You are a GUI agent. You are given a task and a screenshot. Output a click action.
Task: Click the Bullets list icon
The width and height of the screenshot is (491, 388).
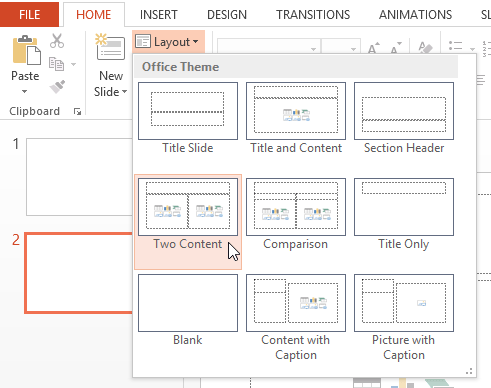point(455,47)
